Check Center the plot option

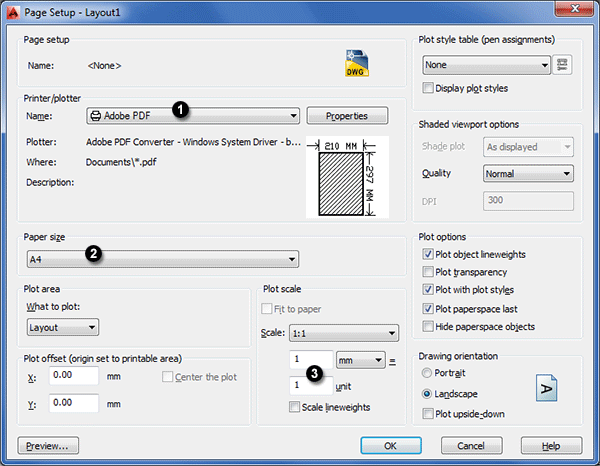[167, 377]
